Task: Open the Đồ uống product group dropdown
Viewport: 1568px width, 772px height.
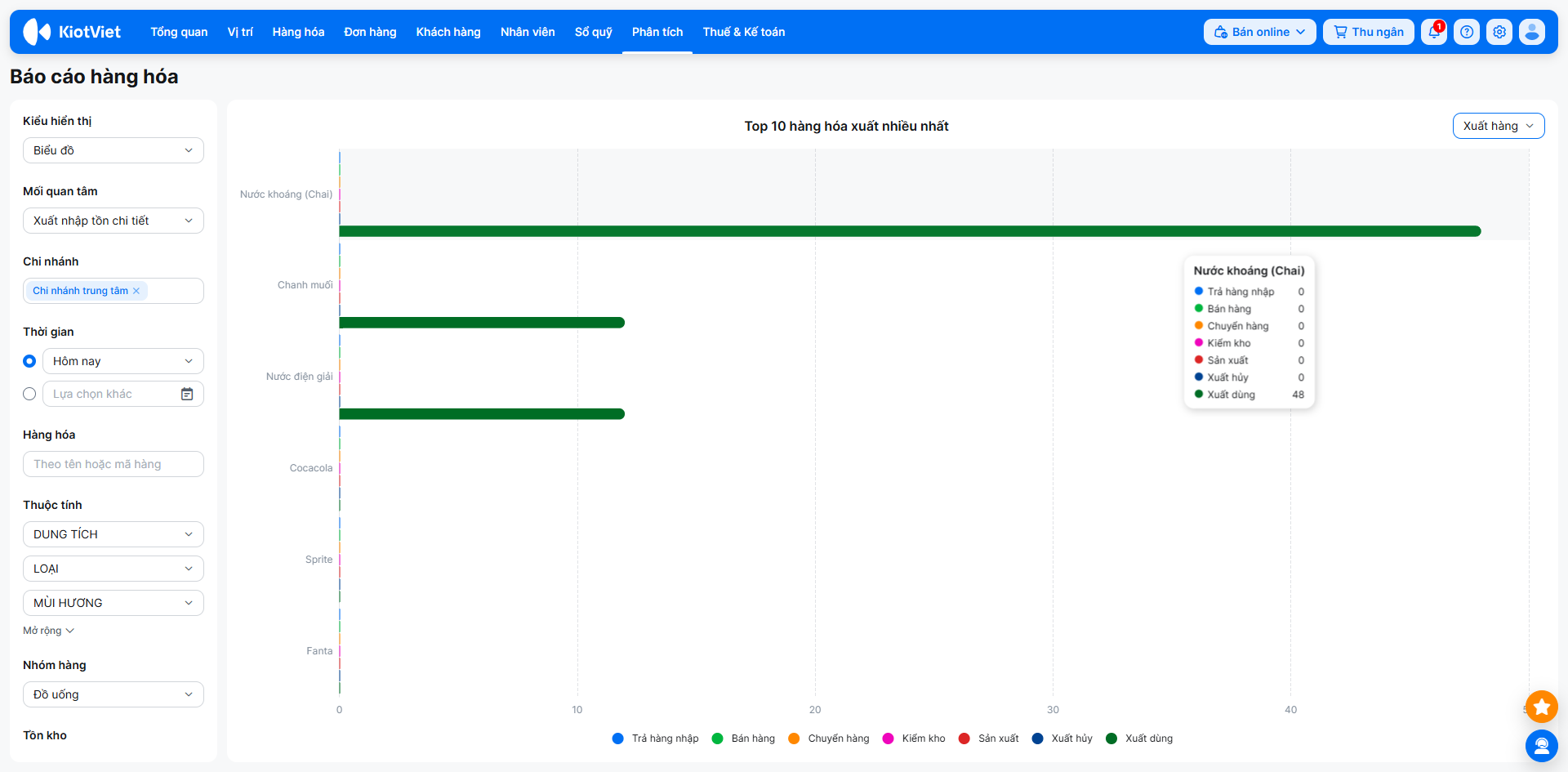Action: (x=114, y=694)
